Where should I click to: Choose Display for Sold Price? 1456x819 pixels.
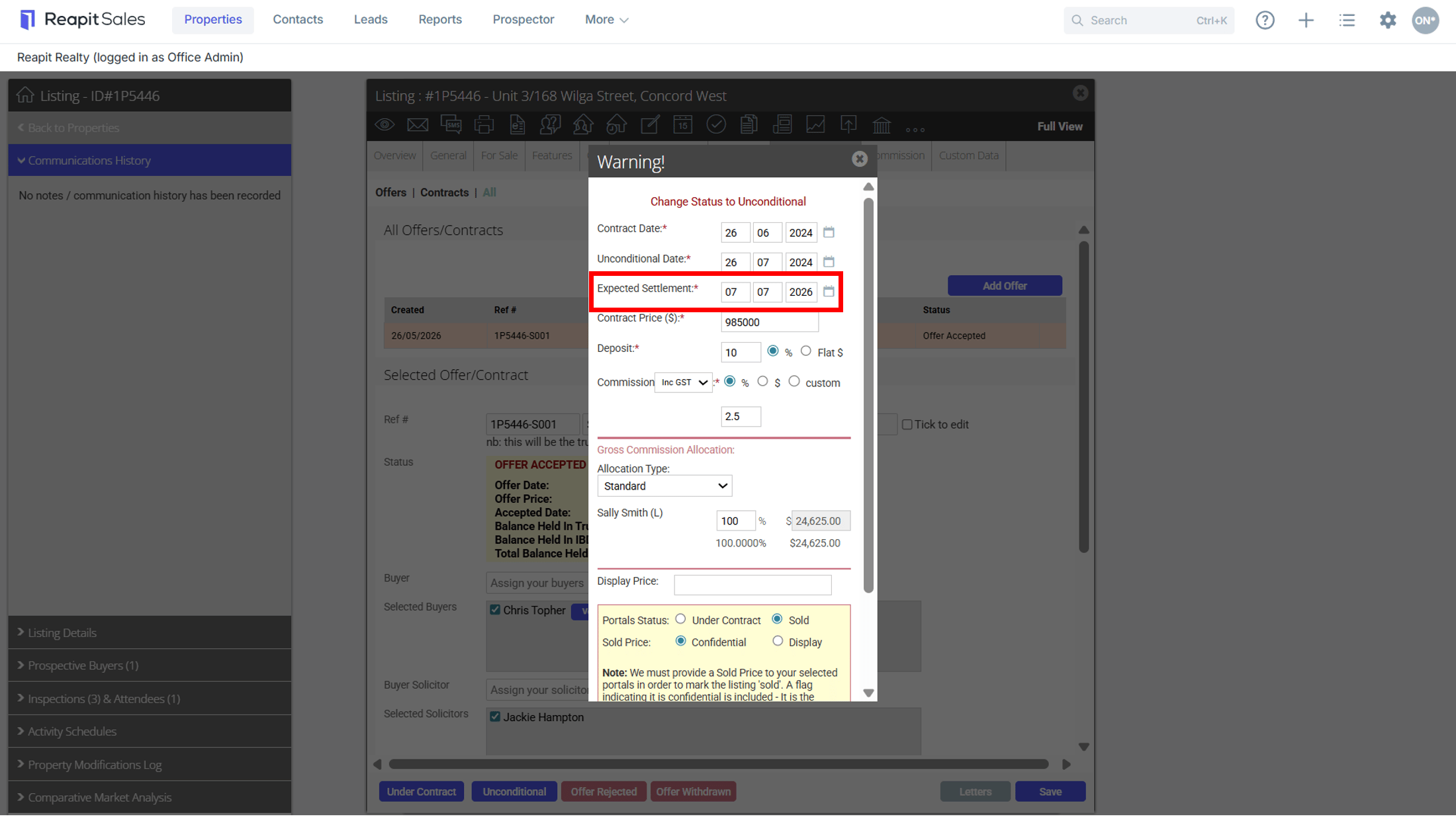pos(778,641)
